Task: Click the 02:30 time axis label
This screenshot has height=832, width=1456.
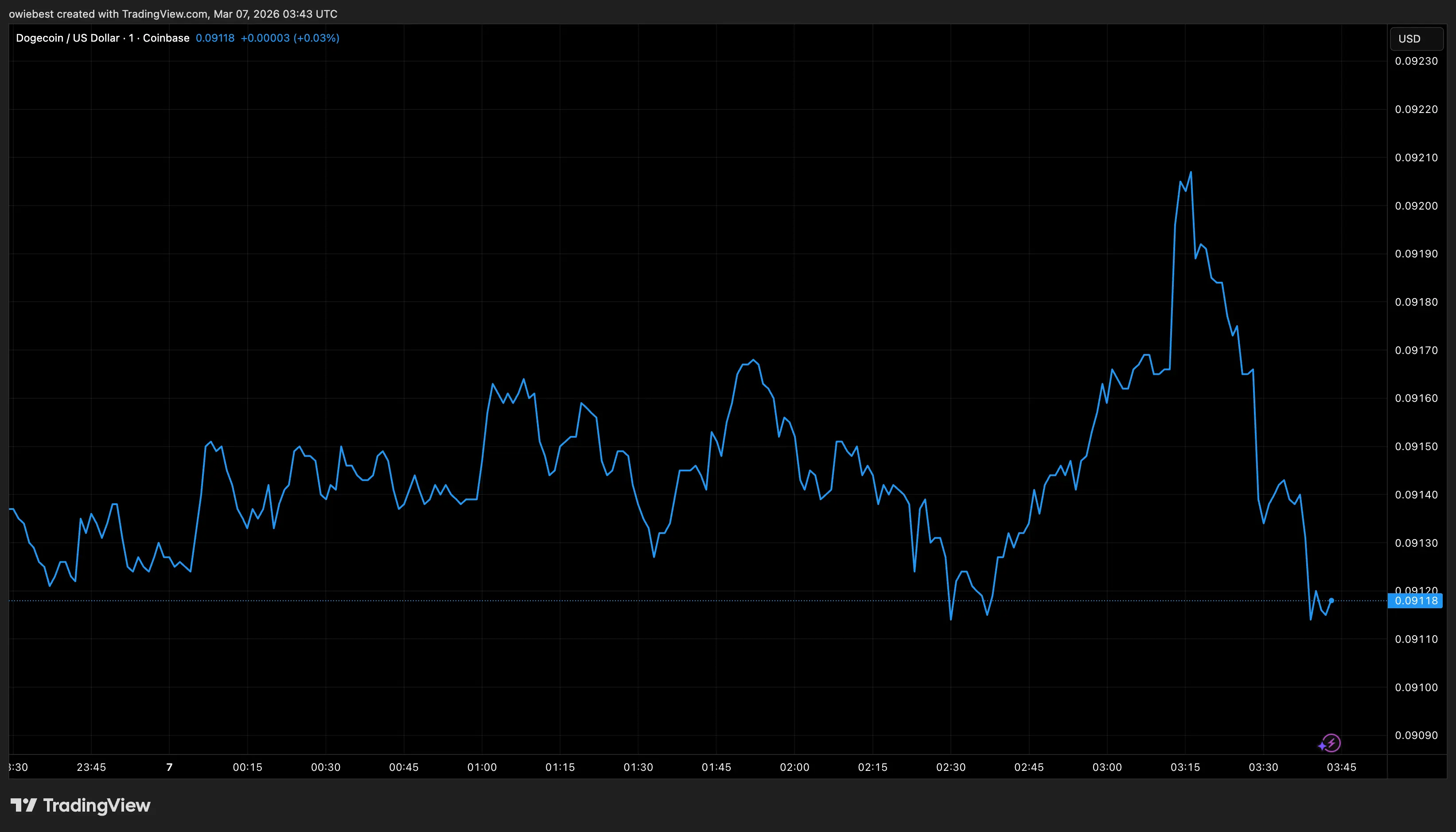Action: tap(950, 767)
